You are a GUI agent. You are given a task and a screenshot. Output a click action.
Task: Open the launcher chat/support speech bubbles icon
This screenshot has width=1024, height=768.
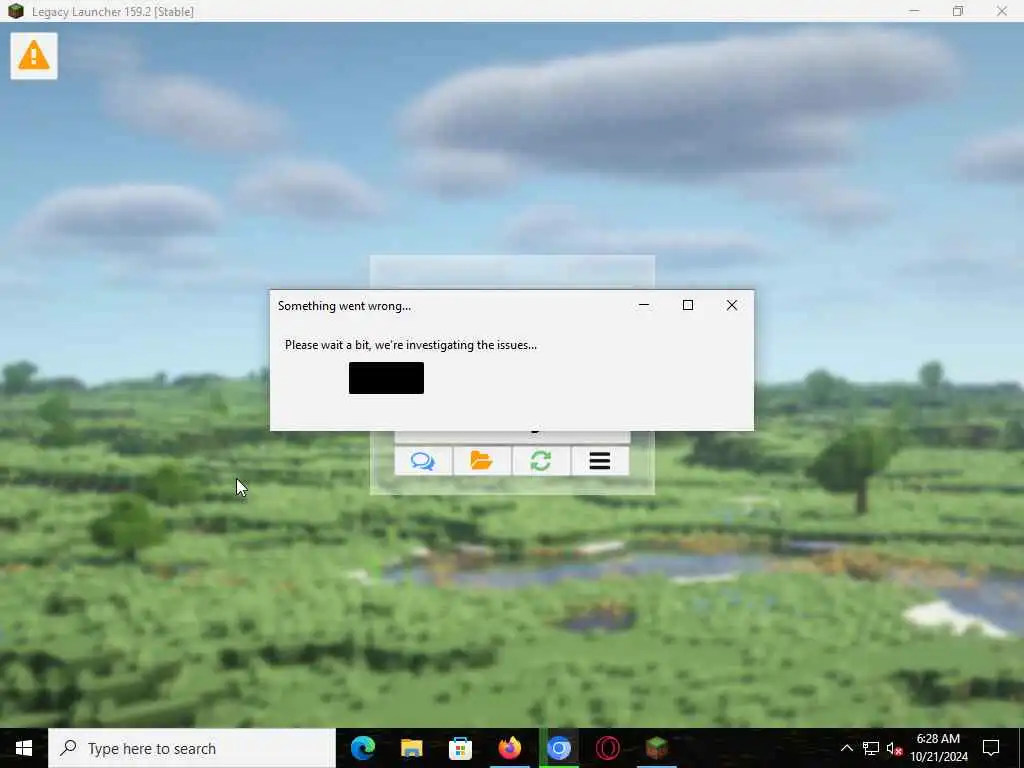point(423,461)
